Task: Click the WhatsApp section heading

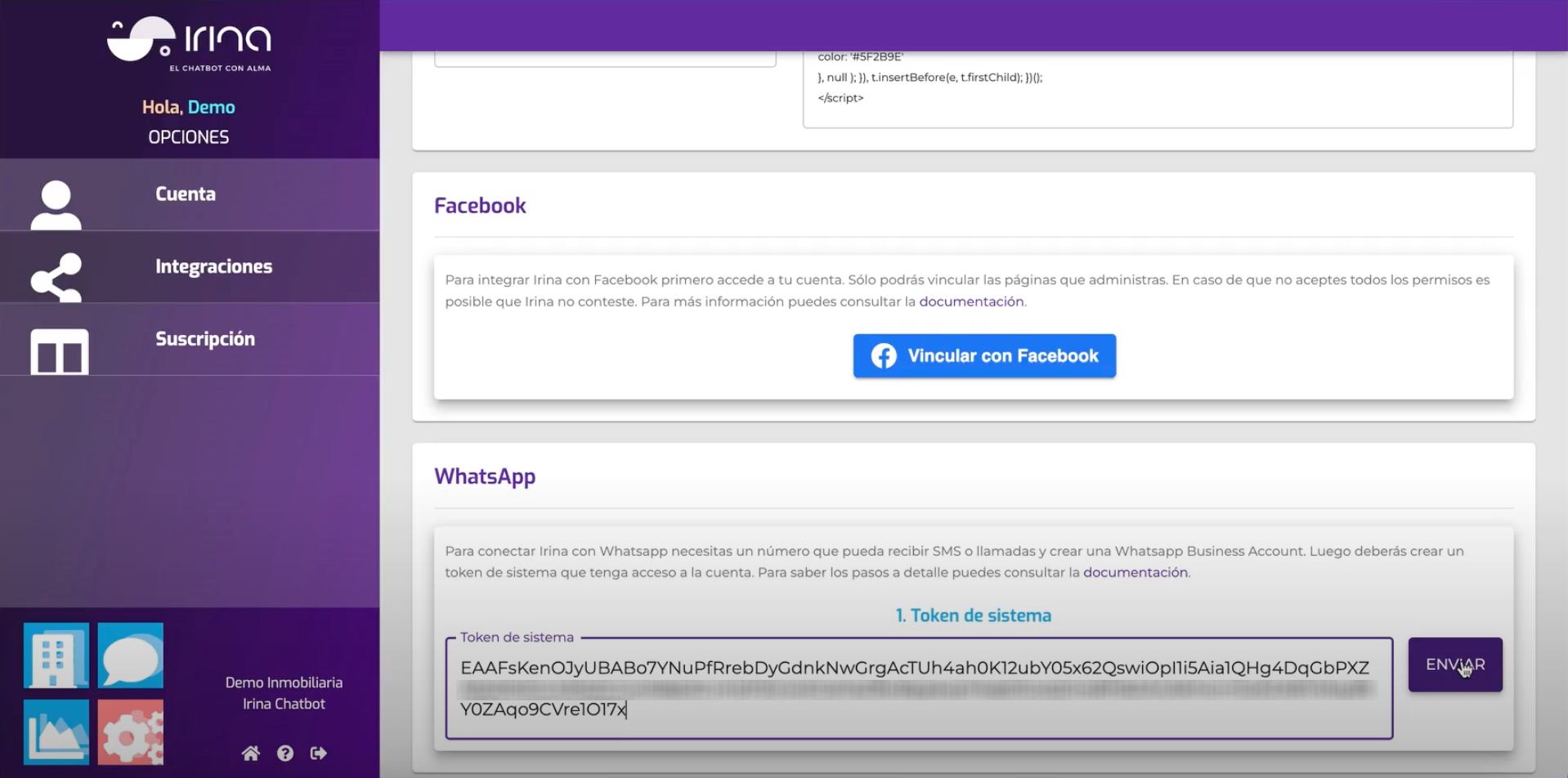Action: coord(485,476)
